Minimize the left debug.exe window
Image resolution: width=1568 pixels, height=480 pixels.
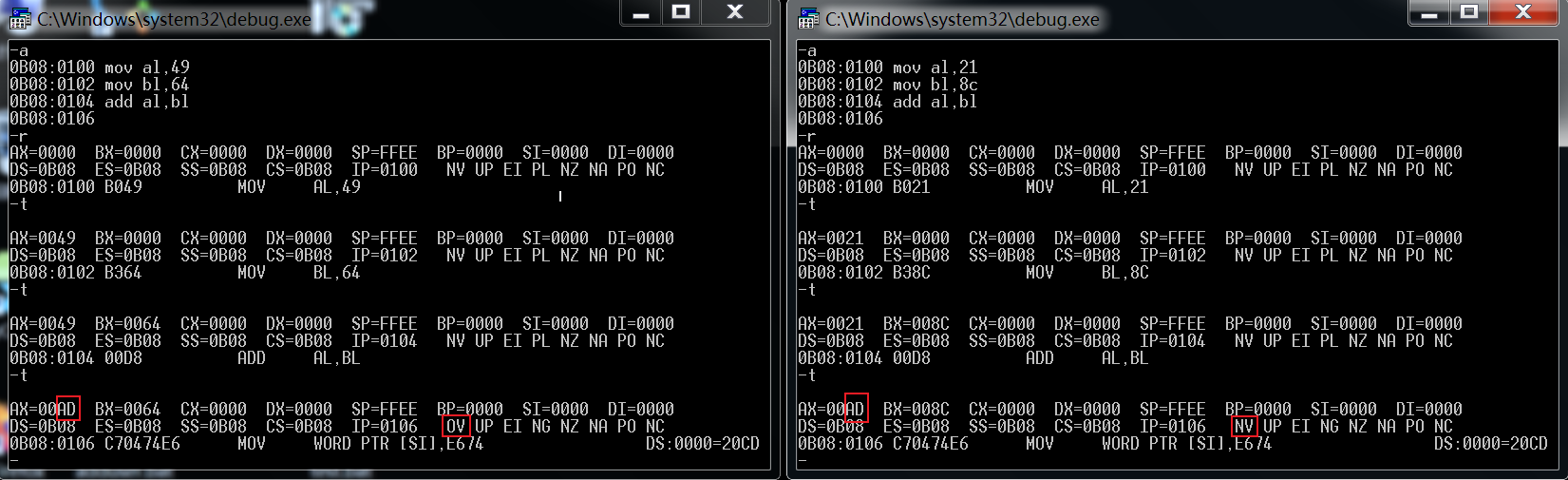pos(641,12)
